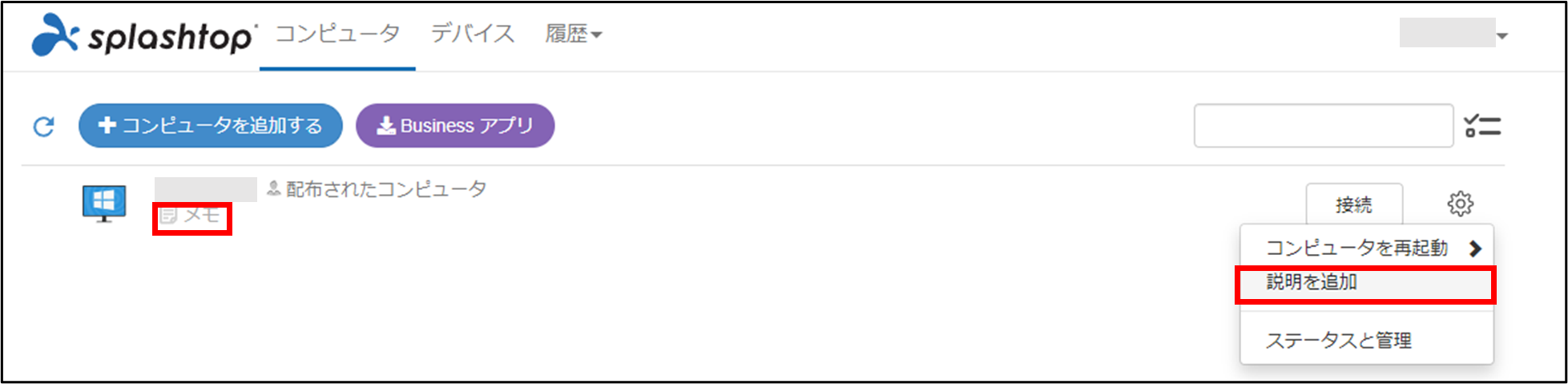
Task: Click download icon on Business アプリ button
Action: point(386,126)
